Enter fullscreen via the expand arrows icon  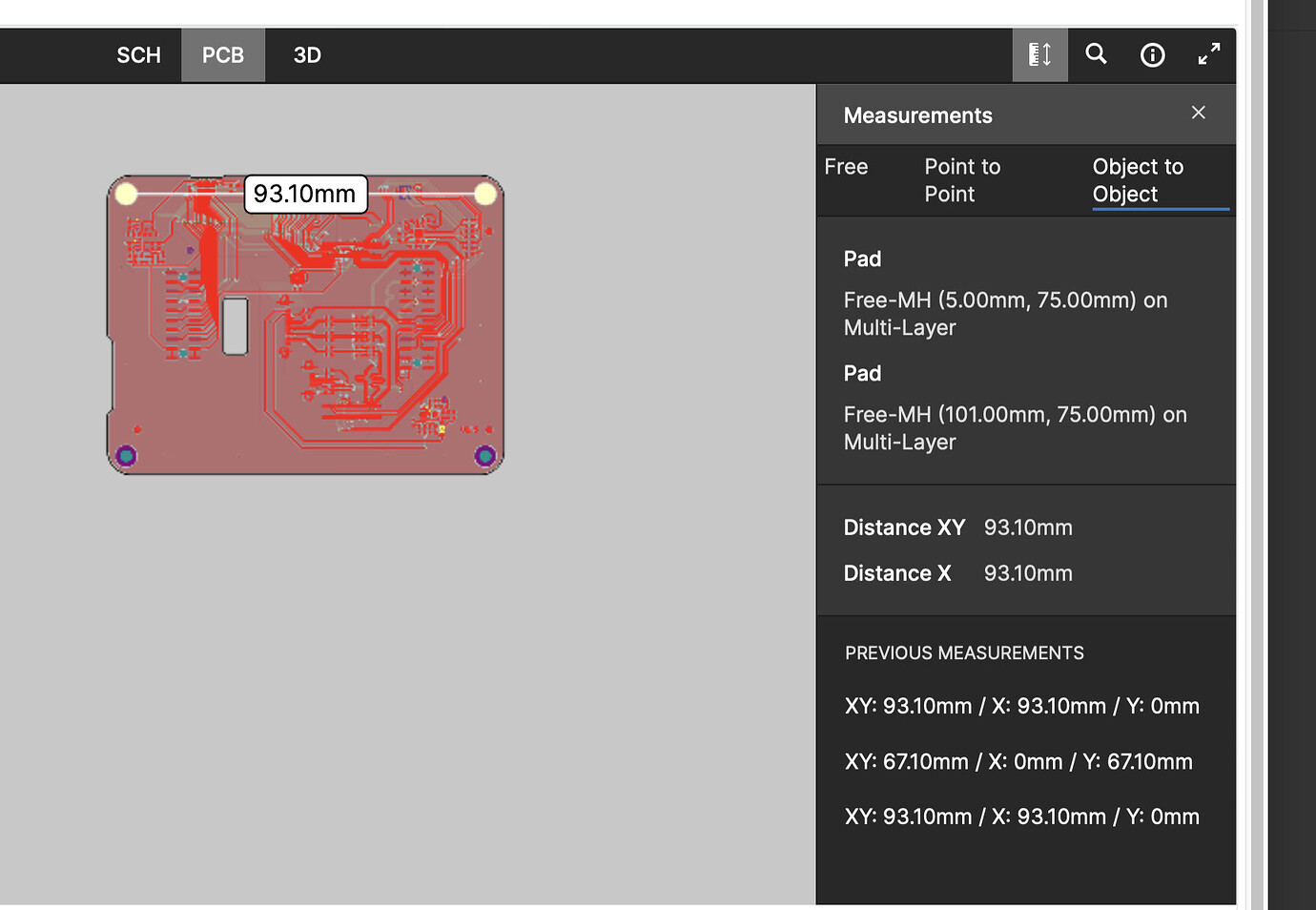(1208, 54)
